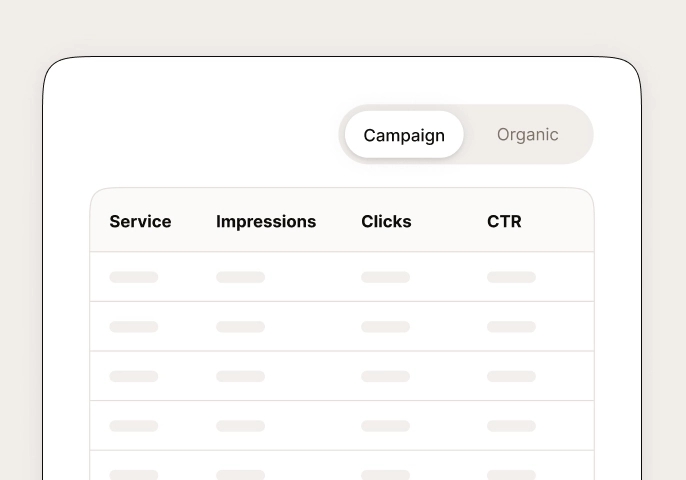Click third row CTR placeholder
This screenshot has height=480, width=686.
[x=511, y=376]
